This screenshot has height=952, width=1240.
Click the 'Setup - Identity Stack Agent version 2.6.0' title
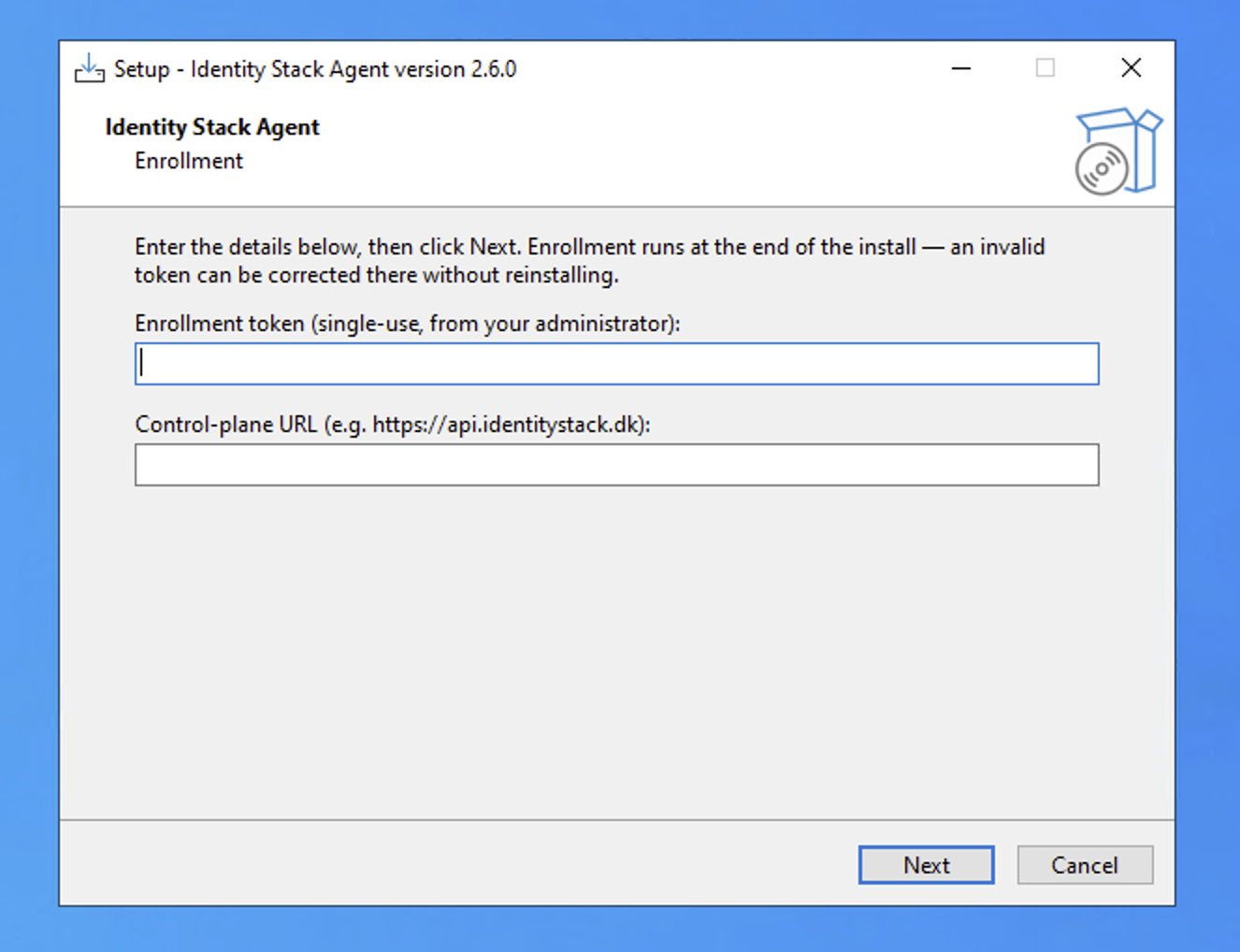(x=315, y=69)
